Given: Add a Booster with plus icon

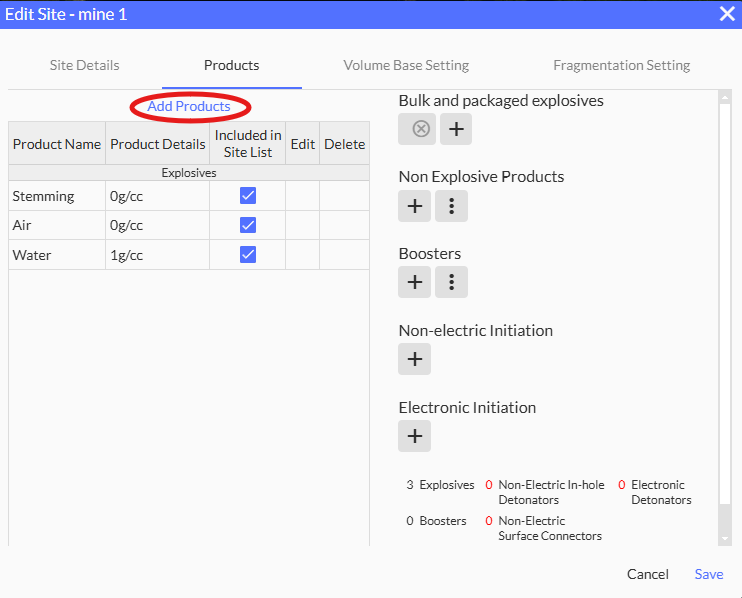Looking at the screenshot, I should 414,283.
